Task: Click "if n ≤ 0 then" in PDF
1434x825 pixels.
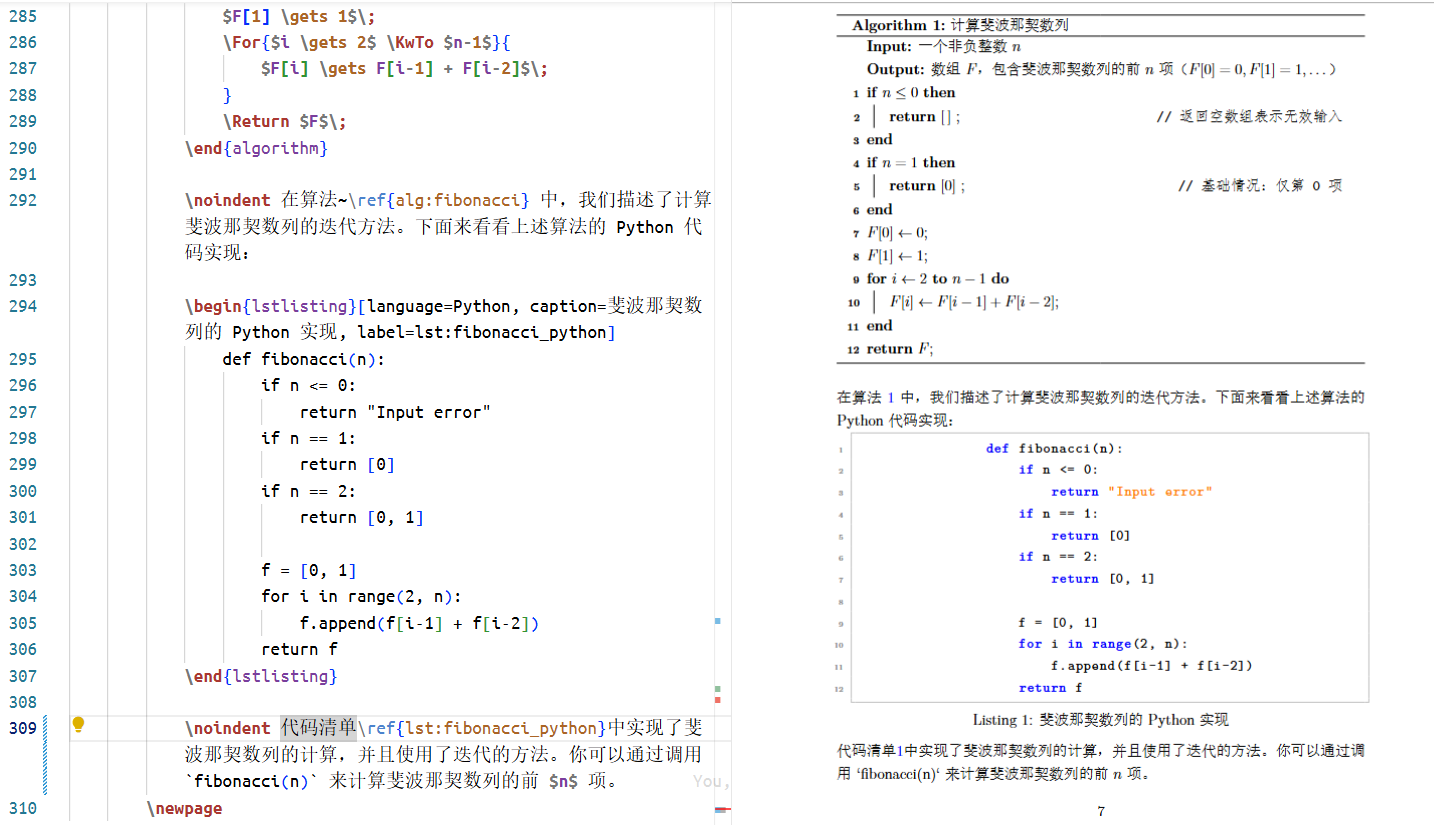Action: [911, 93]
